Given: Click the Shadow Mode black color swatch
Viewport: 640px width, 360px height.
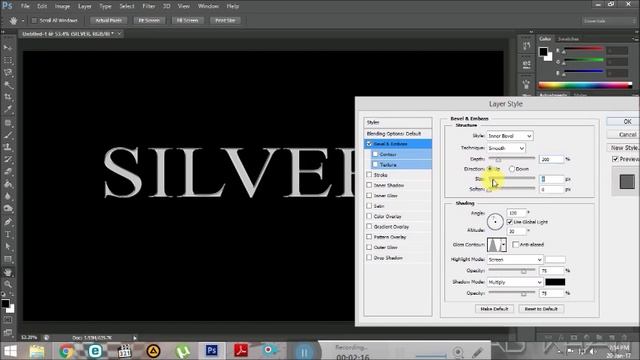Looking at the screenshot, I should click(556, 282).
